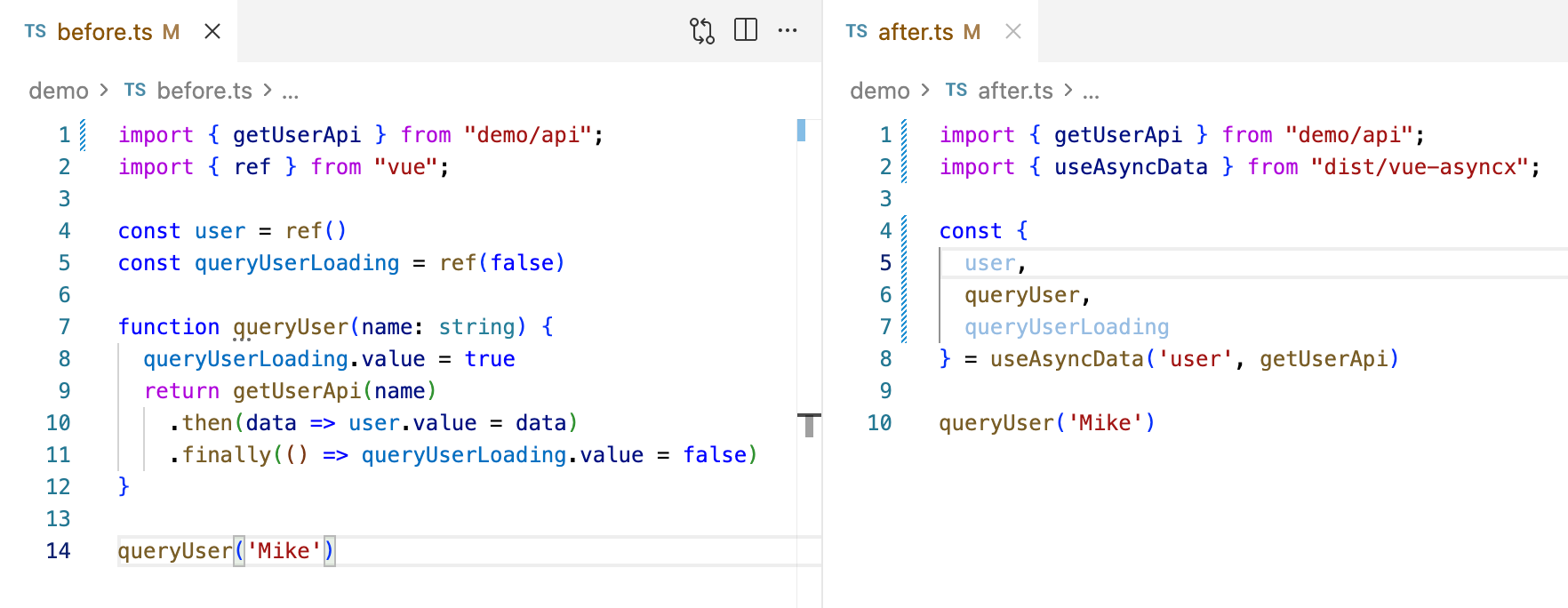This screenshot has width=1568, height=608.
Task: Switch to the after.ts tab
Action: [x=916, y=32]
